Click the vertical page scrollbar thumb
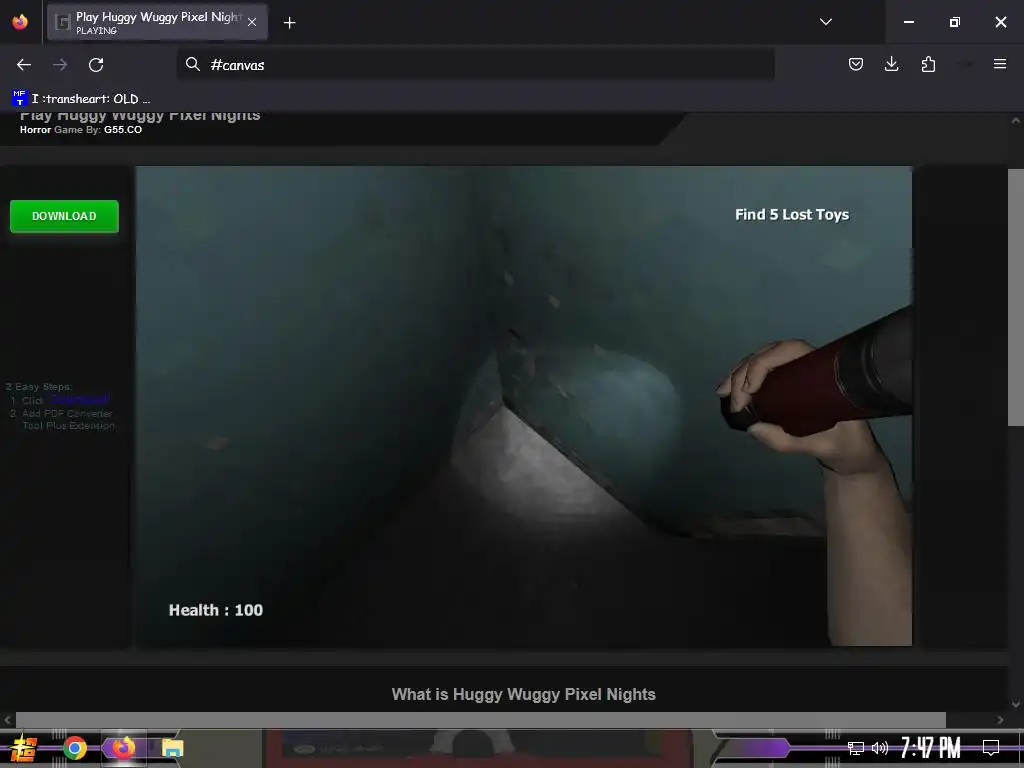The image size is (1024, 768). (1016, 297)
